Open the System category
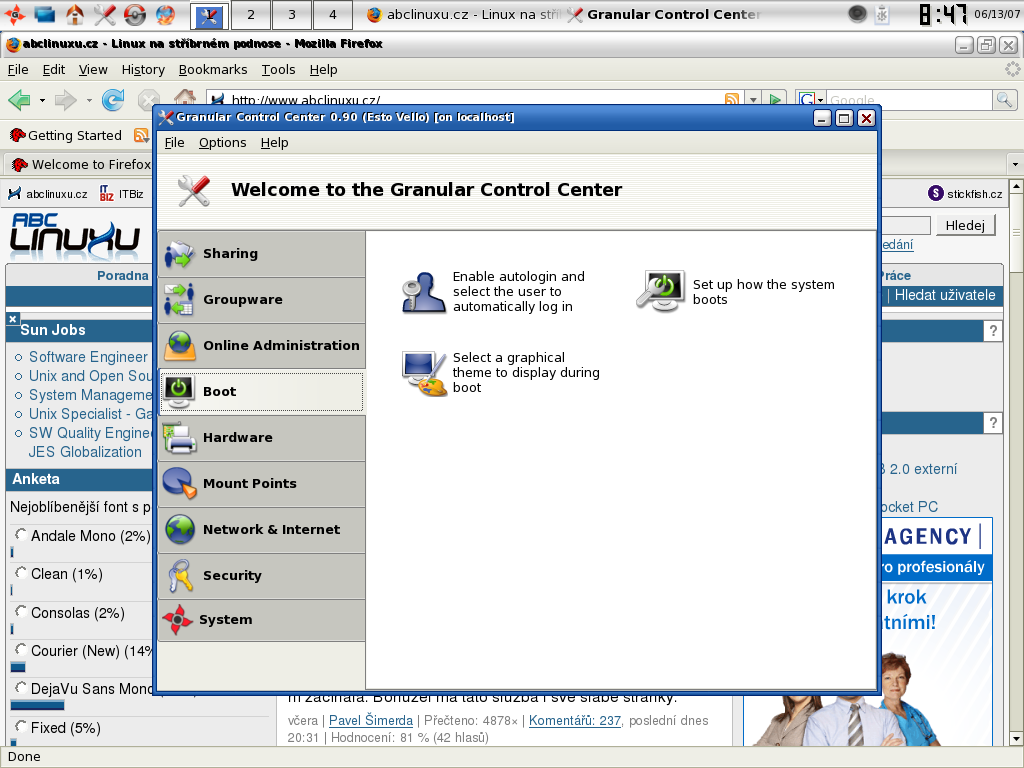Screen dimensions: 1024x768 (x=261, y=620)
